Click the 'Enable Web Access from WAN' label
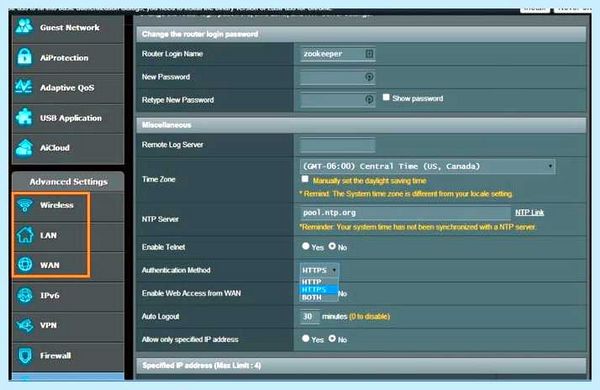This screenshot has height=390, width=600. (191, 293)
